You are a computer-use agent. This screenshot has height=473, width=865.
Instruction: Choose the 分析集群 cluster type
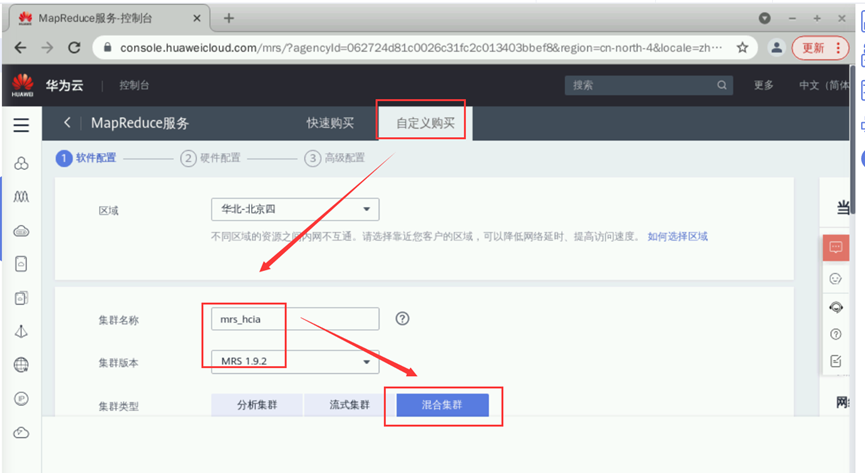(x=257, y=405)
